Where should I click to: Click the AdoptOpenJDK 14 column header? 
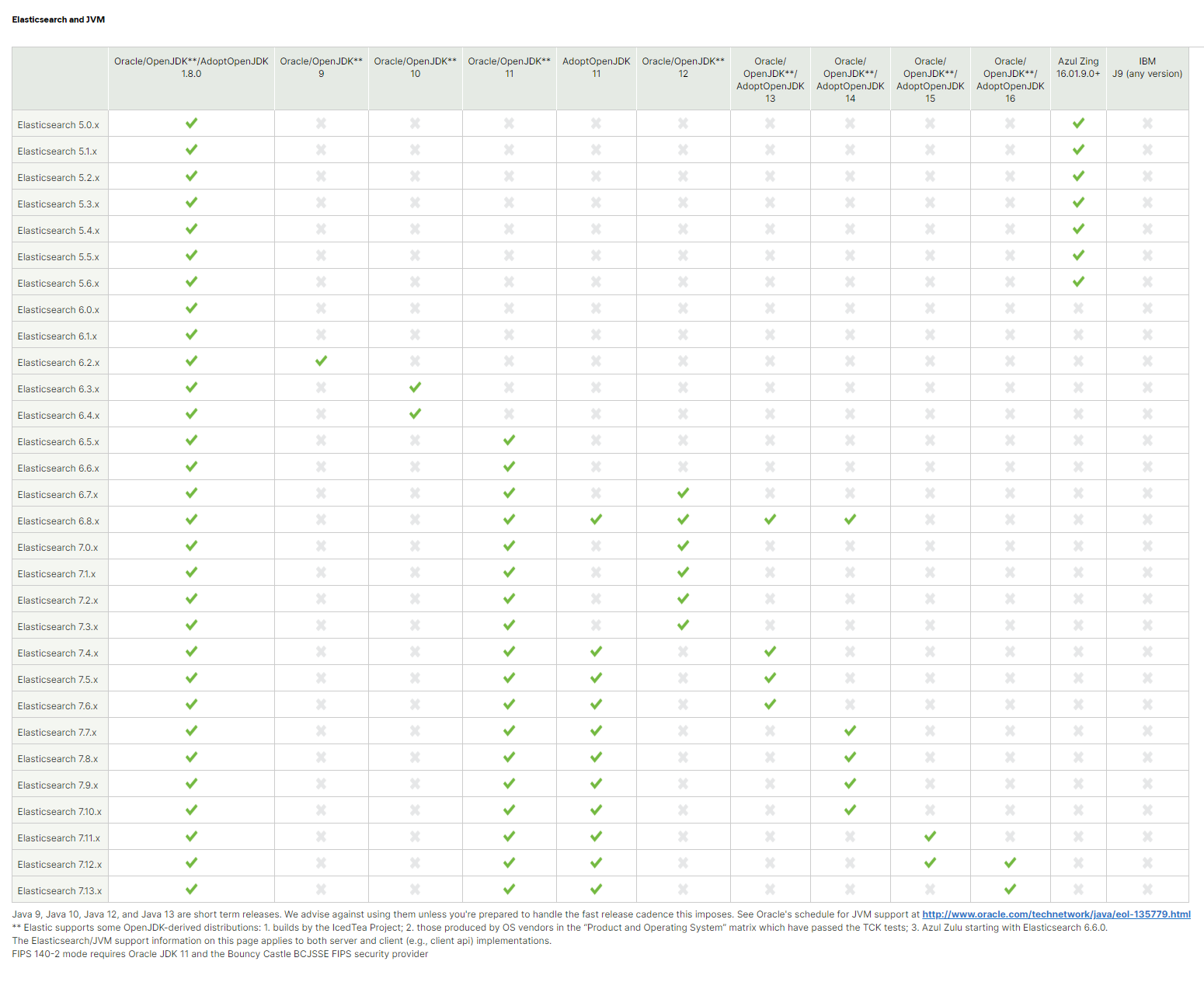(850, 80)
